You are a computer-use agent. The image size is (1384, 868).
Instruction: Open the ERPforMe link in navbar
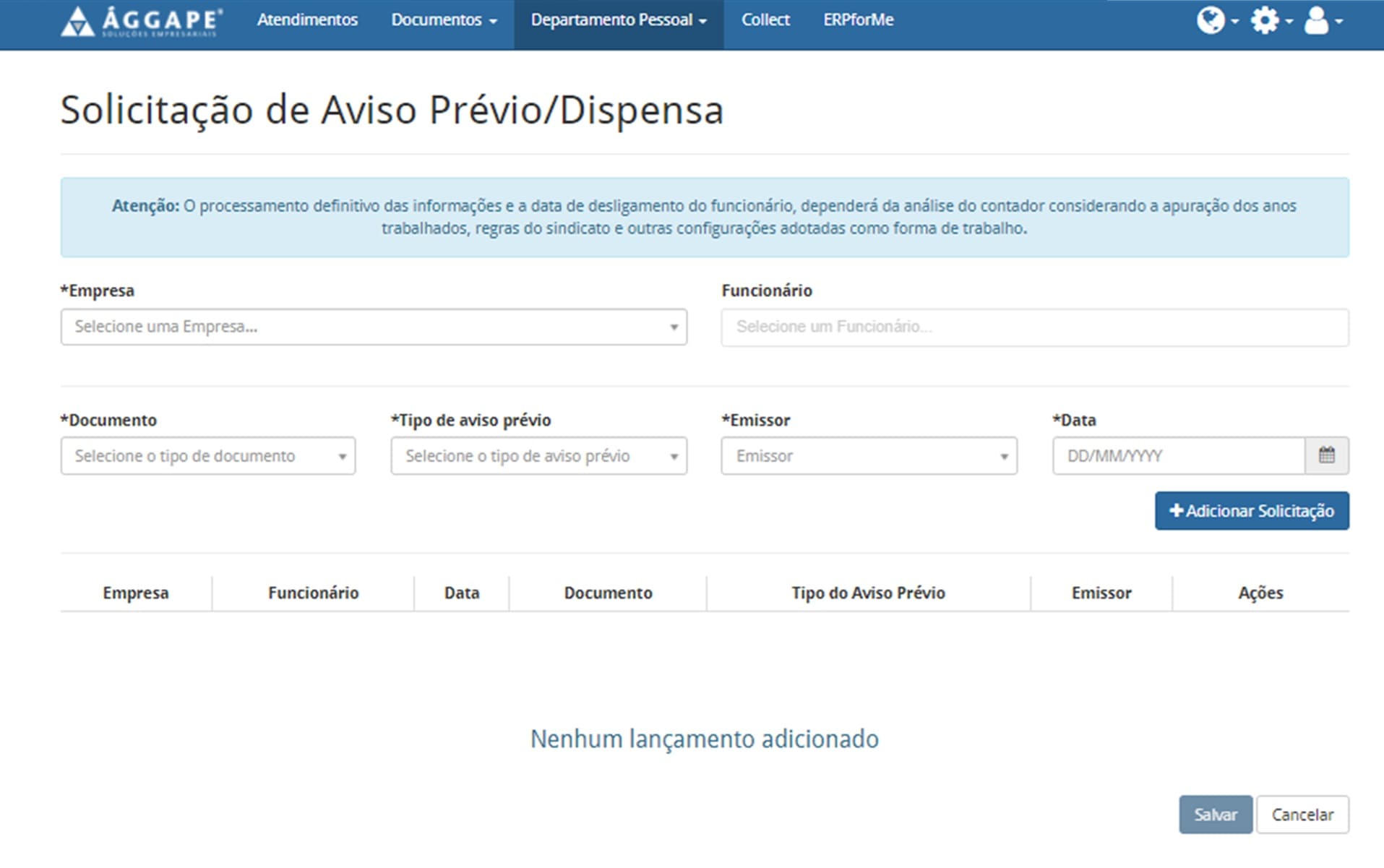[858, 20]
